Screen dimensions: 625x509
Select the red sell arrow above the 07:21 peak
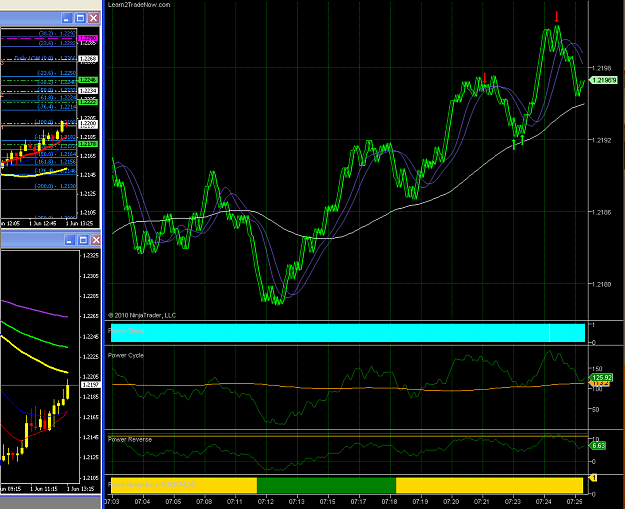coord(484,78)
